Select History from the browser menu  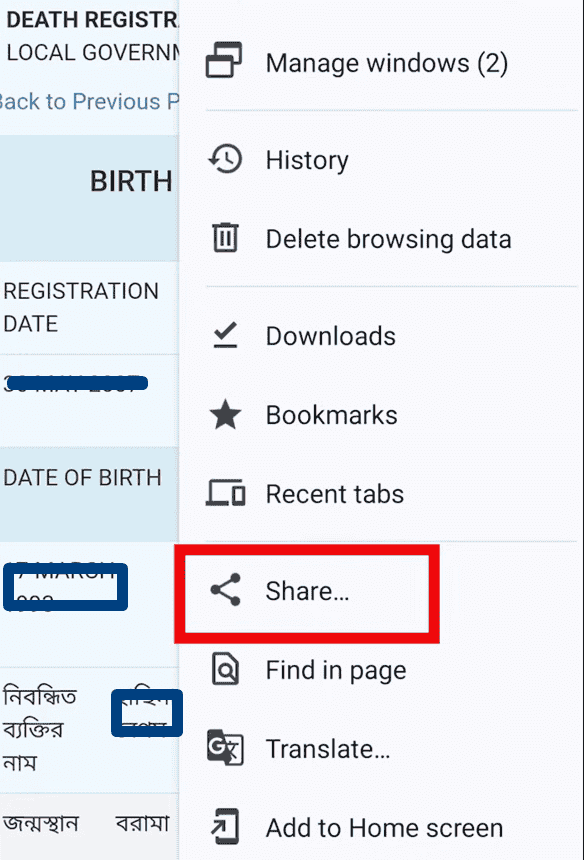click(x=307, y=159)
